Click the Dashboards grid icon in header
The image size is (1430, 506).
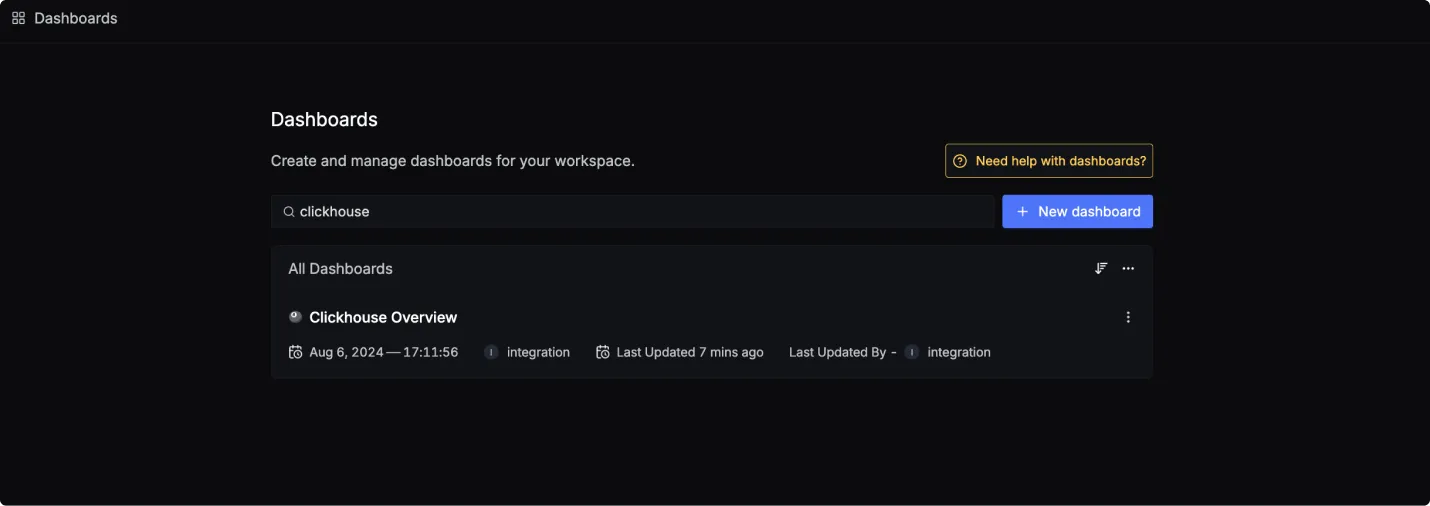pos(18,18)
